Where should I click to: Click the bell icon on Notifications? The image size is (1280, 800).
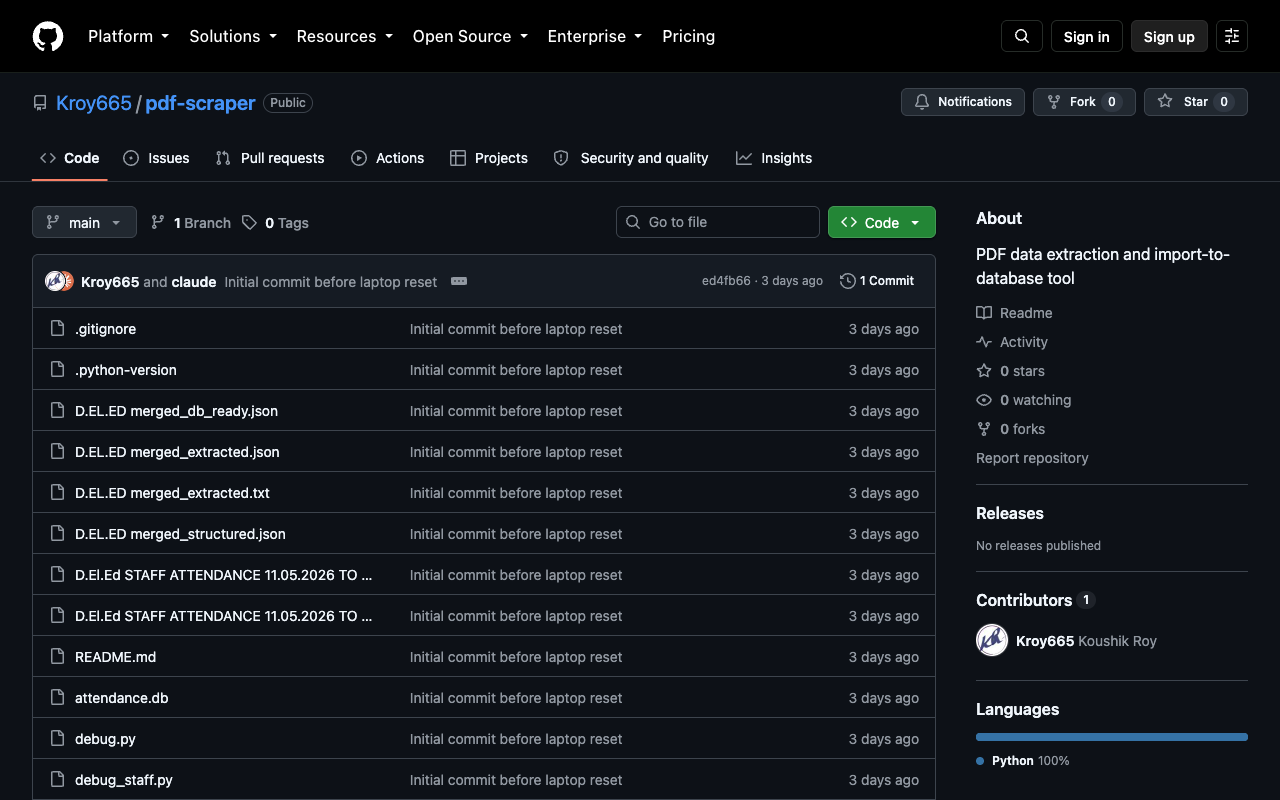[922, 102]
